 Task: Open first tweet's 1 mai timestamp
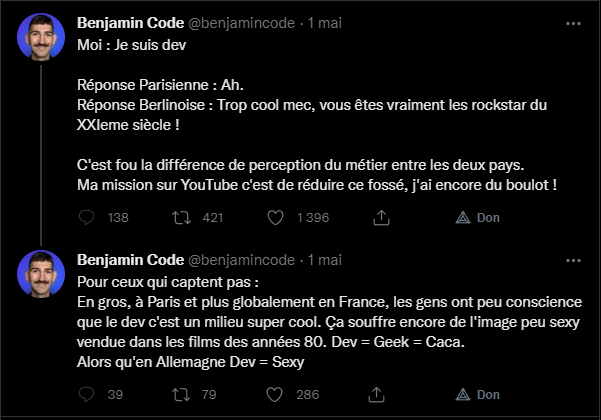[x=325, y=23]
